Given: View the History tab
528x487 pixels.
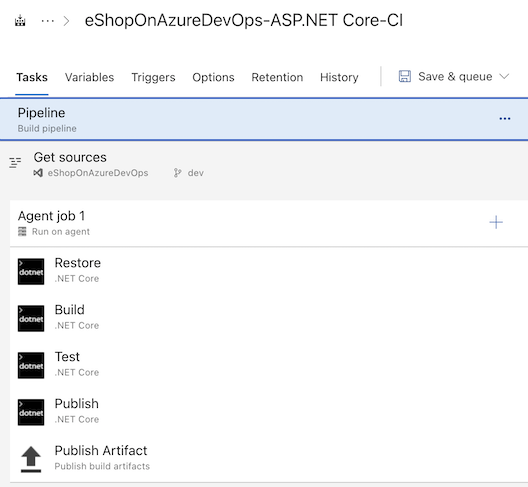Looking at the screenshot, I should pyautogui.click(x=339, y=77).
